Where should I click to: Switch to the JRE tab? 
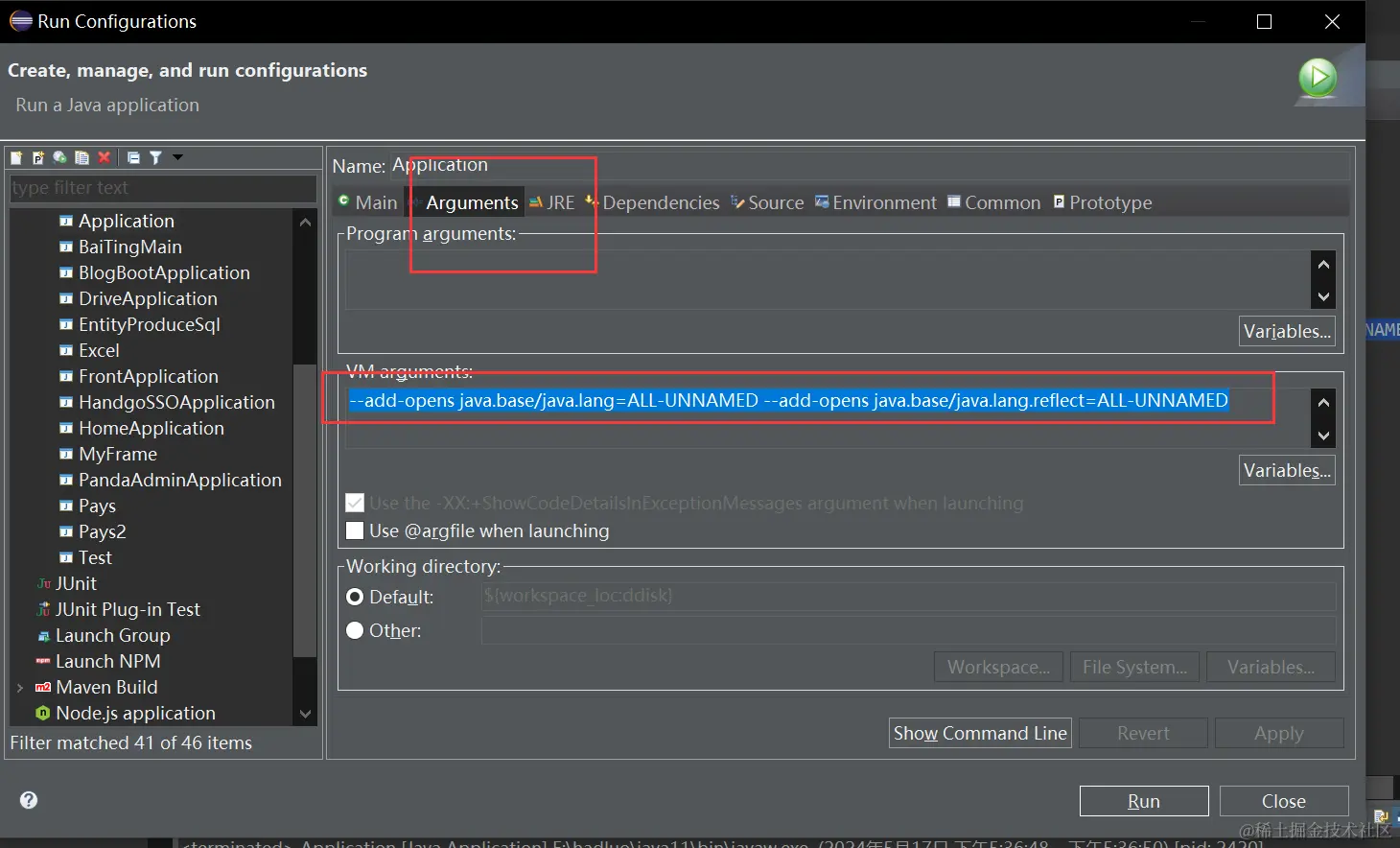pos(552,202)
